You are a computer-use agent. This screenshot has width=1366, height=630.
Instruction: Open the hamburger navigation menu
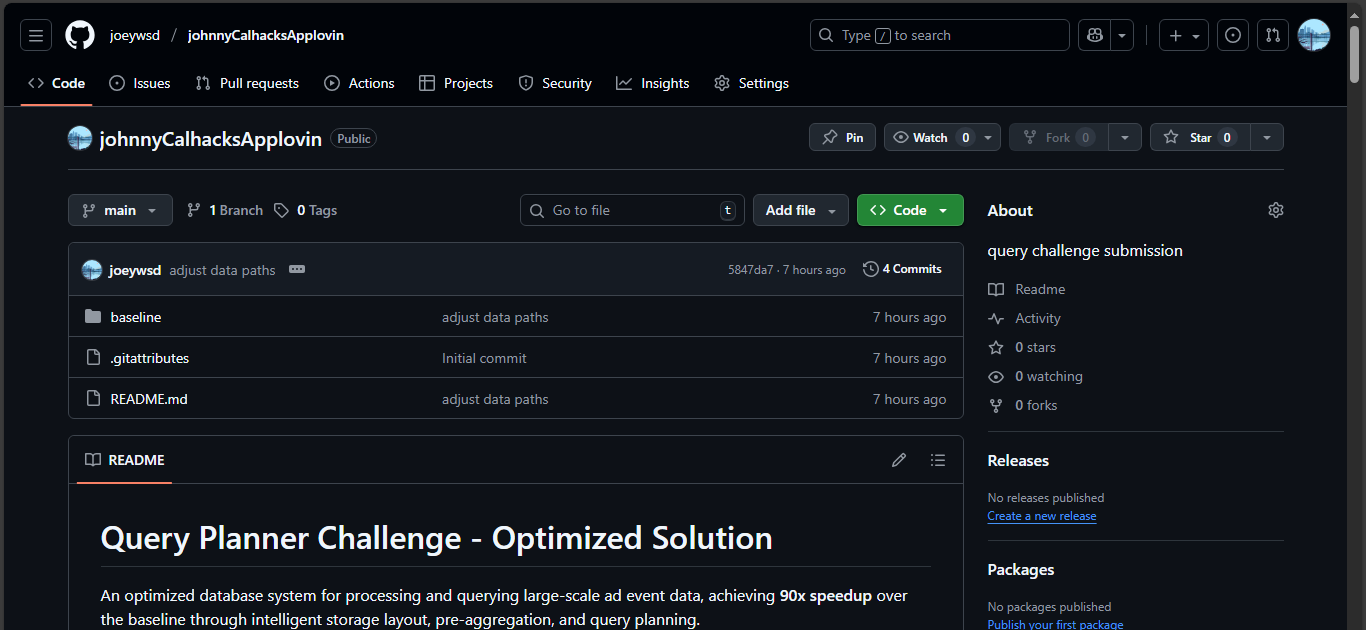36,35
